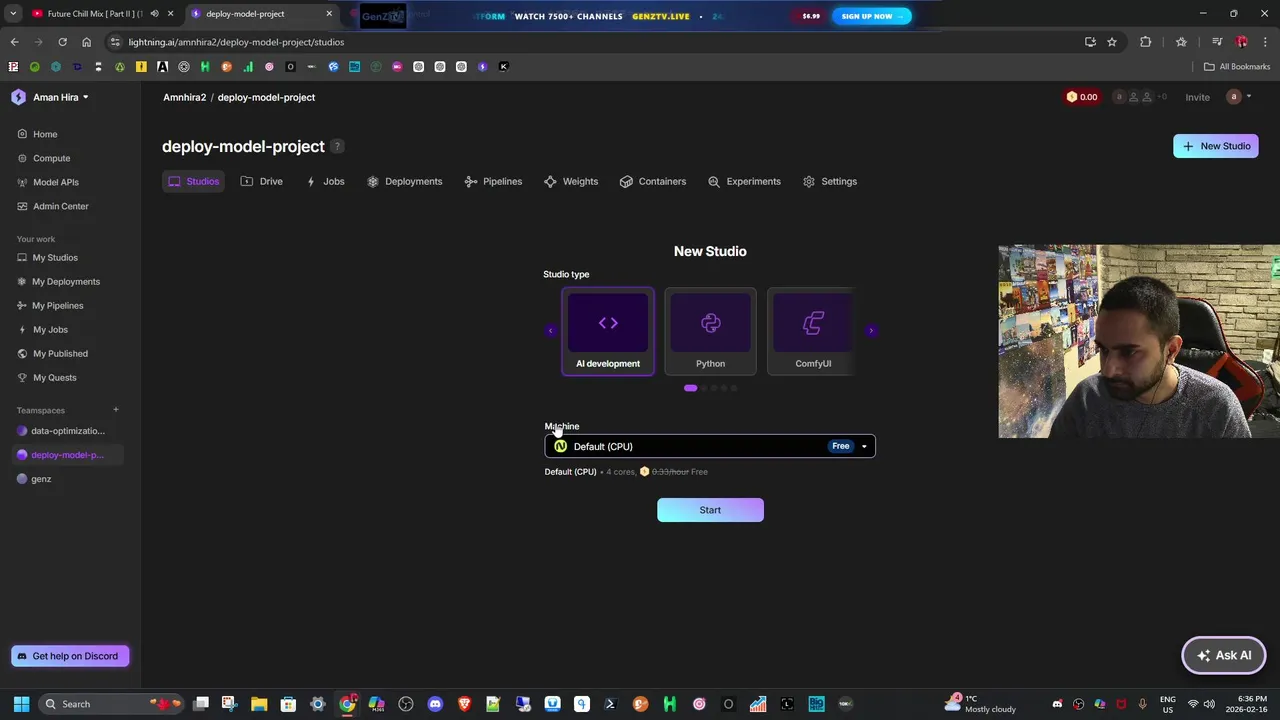Image resolution: width=1280 pixels, height=720 pixels.
Task: Click the Amnhira2 breadcrumb
Action: 184,97
